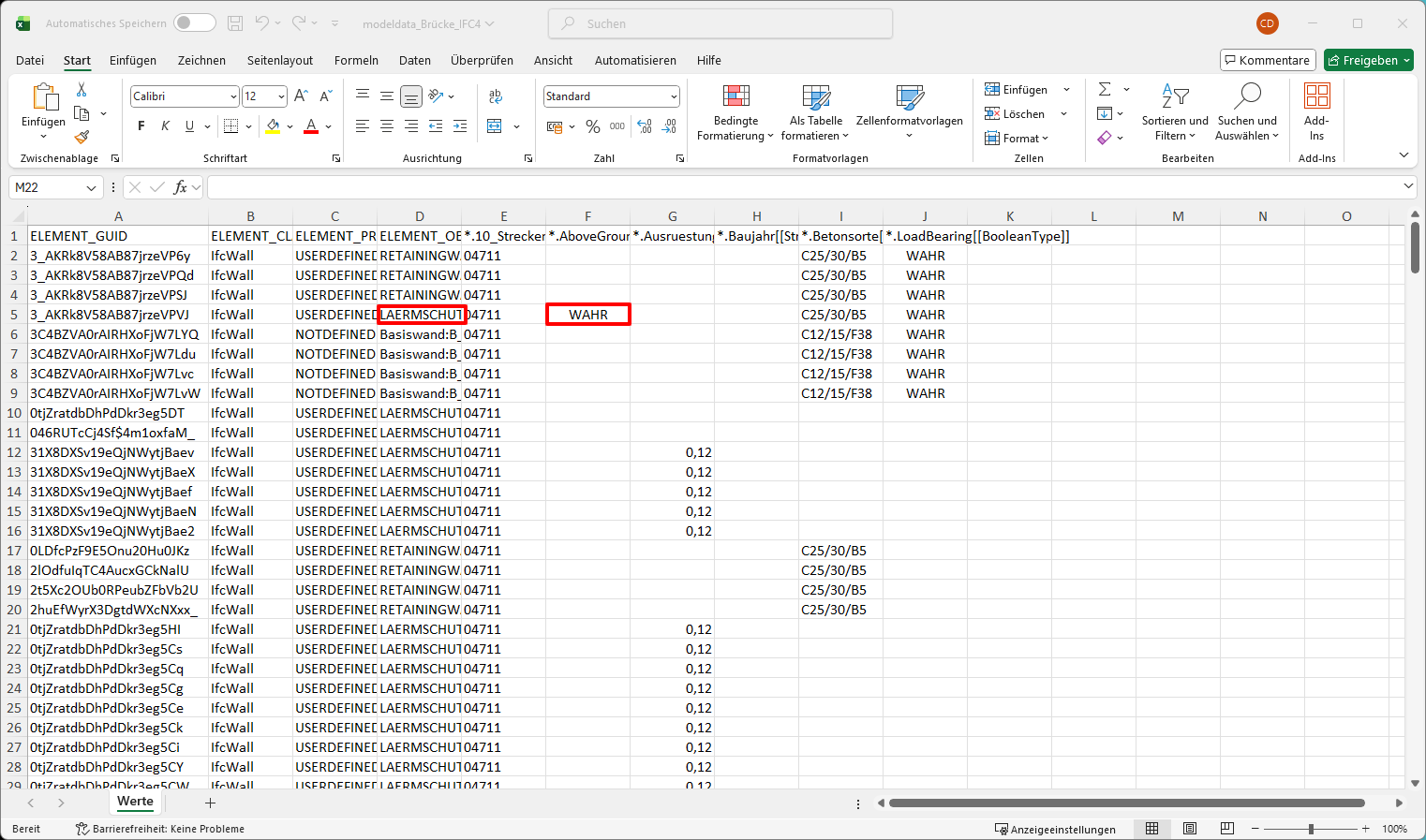Click the zoom slider in status bar
This screenshot has height=840, width=1426.
tap(1311, 829)
